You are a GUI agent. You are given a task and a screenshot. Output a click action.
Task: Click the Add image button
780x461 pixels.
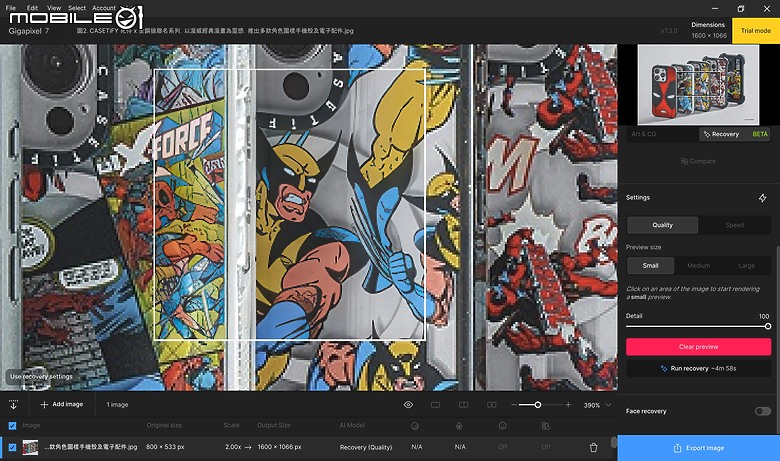tap(62, 404)
